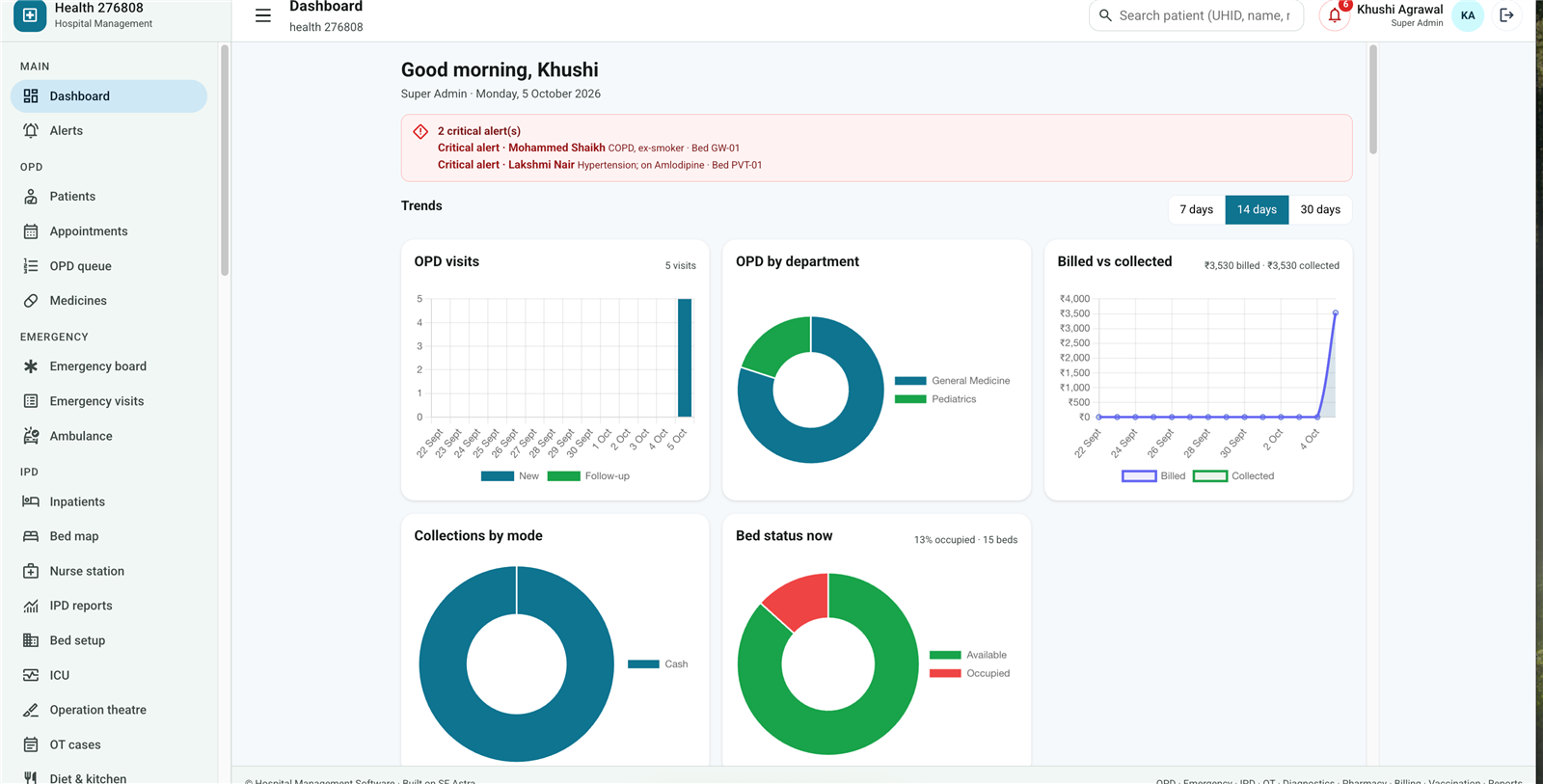The height and width of the screenshot is (784, 1543).
Task: Open Bed setup page
Action: [109, 640]
